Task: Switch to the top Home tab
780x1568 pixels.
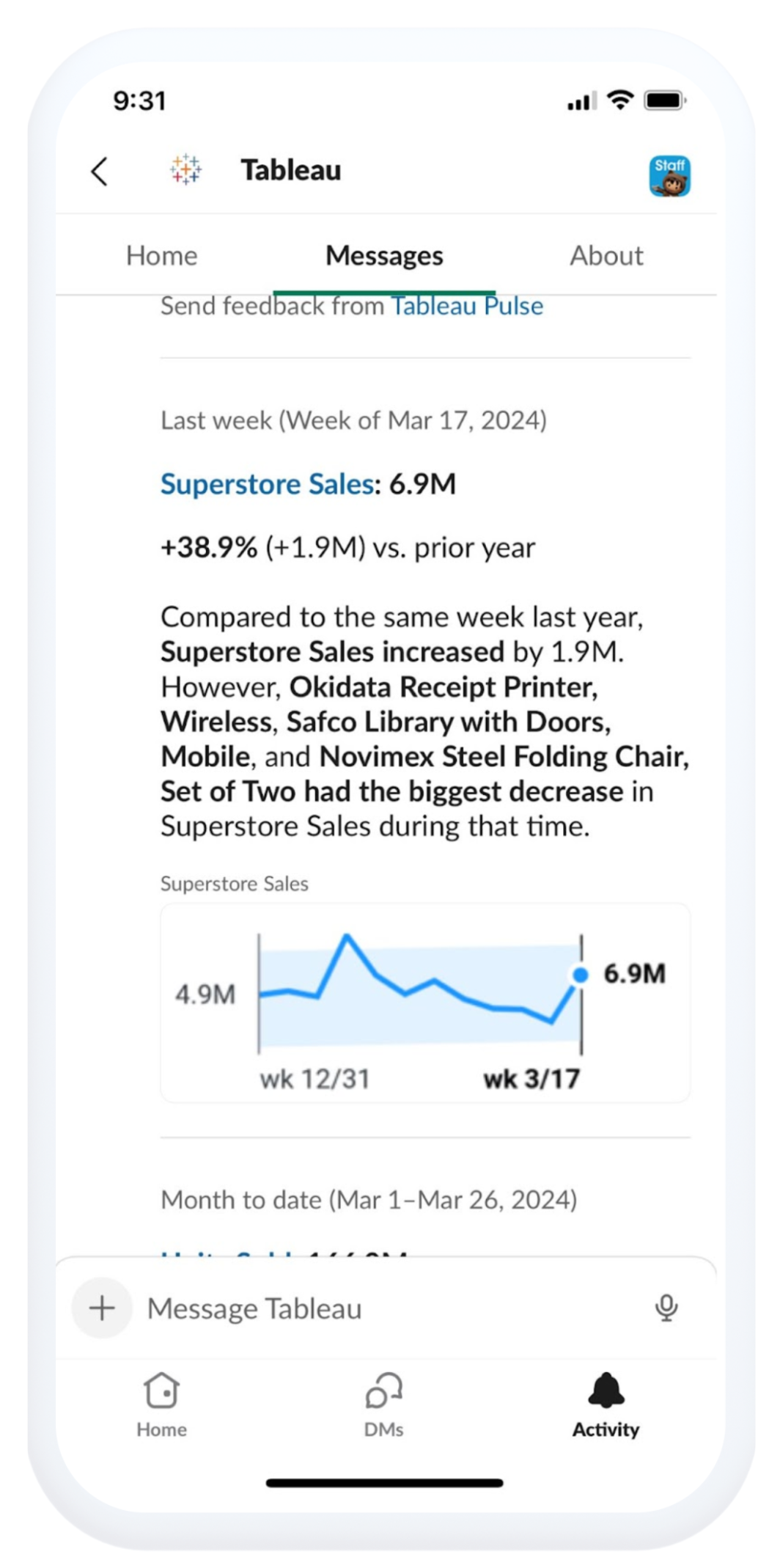Action: pyautogui.click(x=162, y=256)
